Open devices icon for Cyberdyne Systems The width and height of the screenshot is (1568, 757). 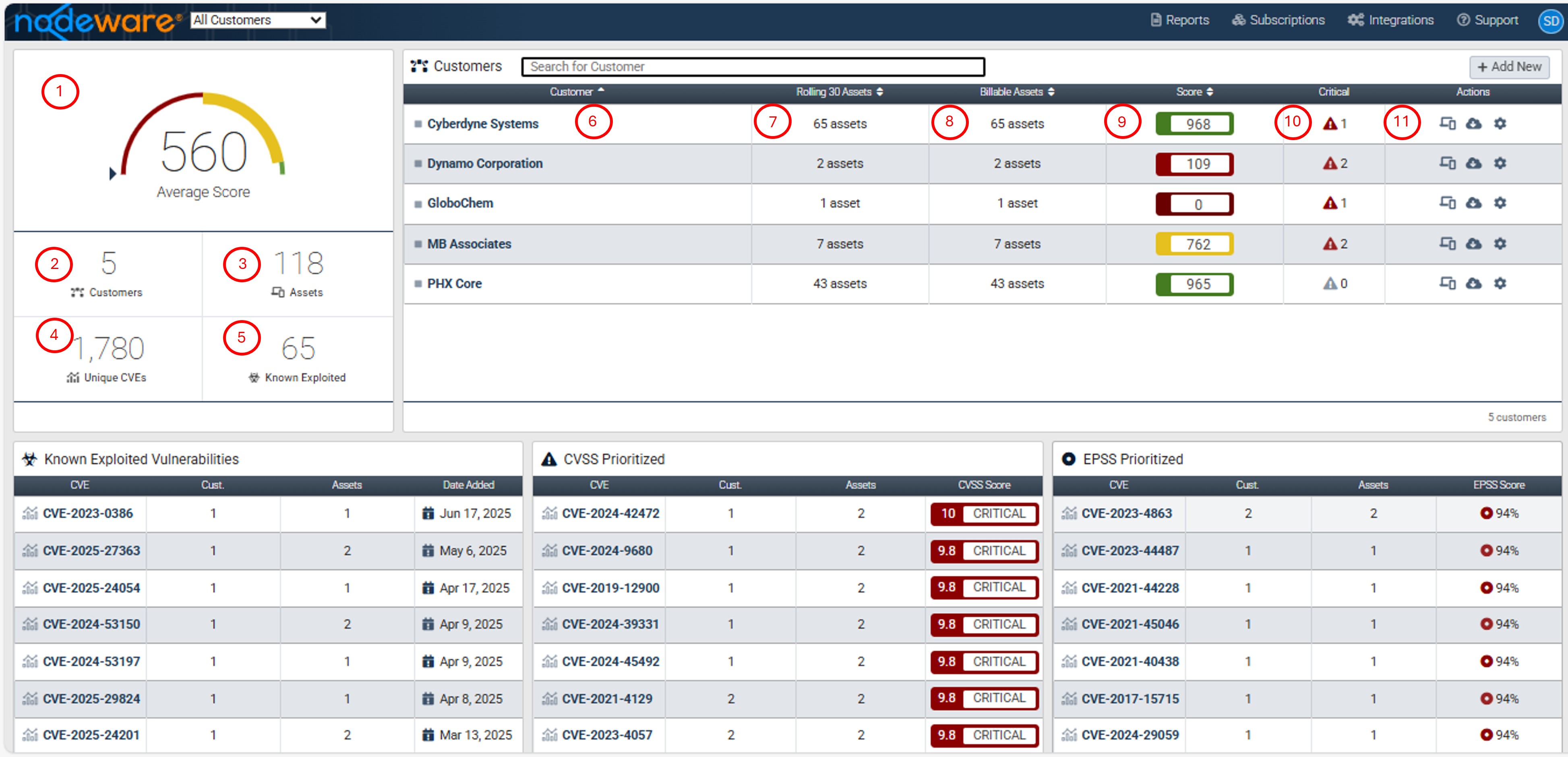click(1447, 124)
